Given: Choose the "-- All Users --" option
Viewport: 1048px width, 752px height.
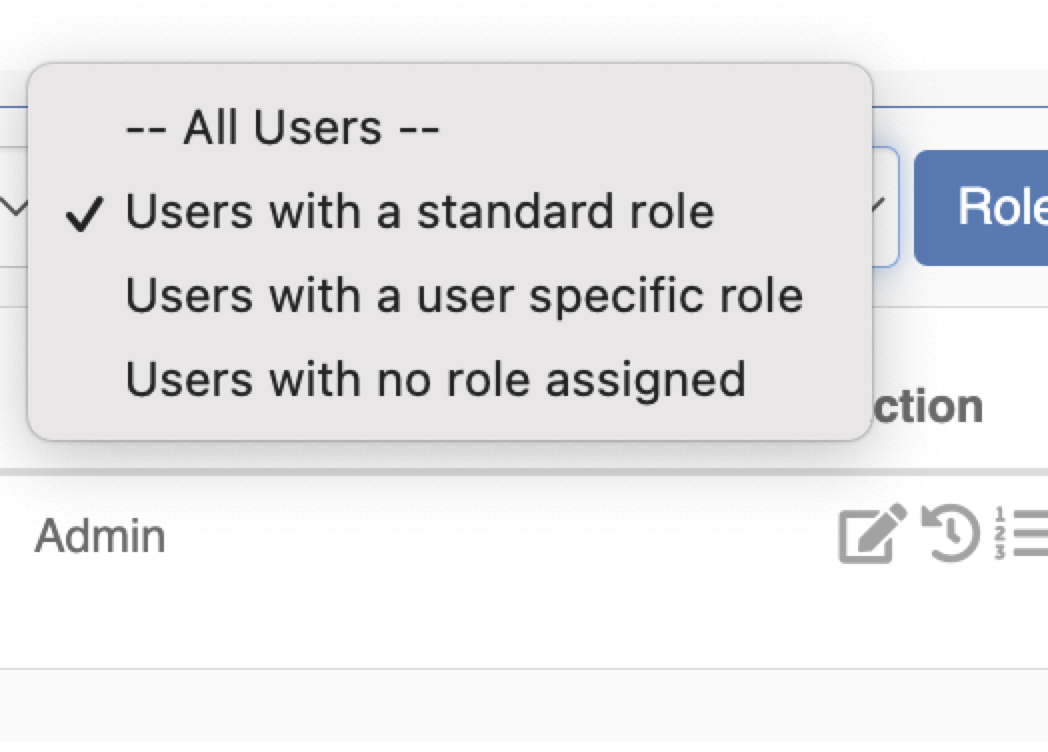Looking at the screenshot, I should [x=282, y=128].
